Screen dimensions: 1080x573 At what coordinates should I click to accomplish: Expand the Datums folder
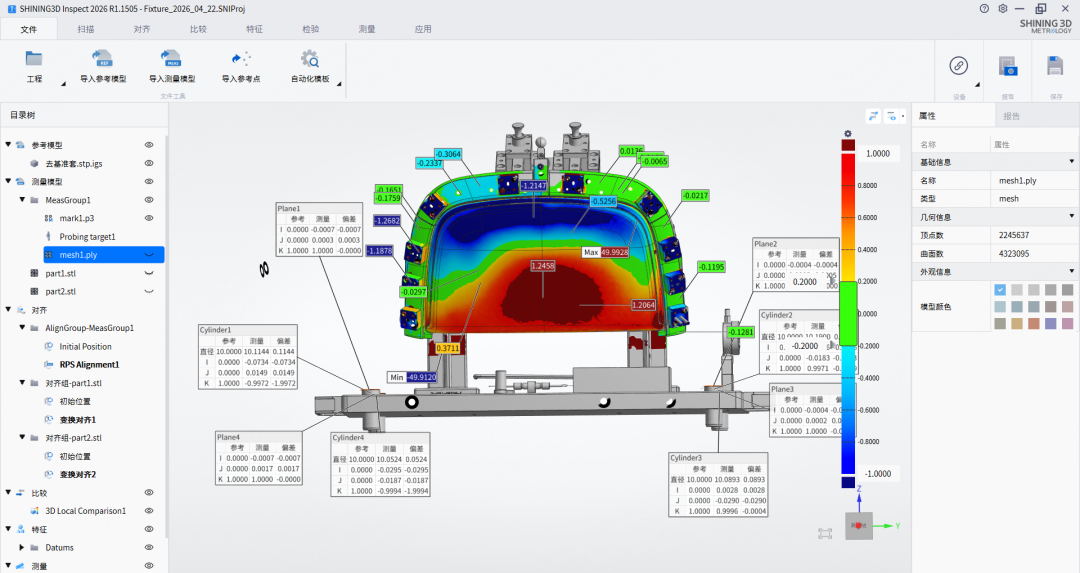pos(22,548)
